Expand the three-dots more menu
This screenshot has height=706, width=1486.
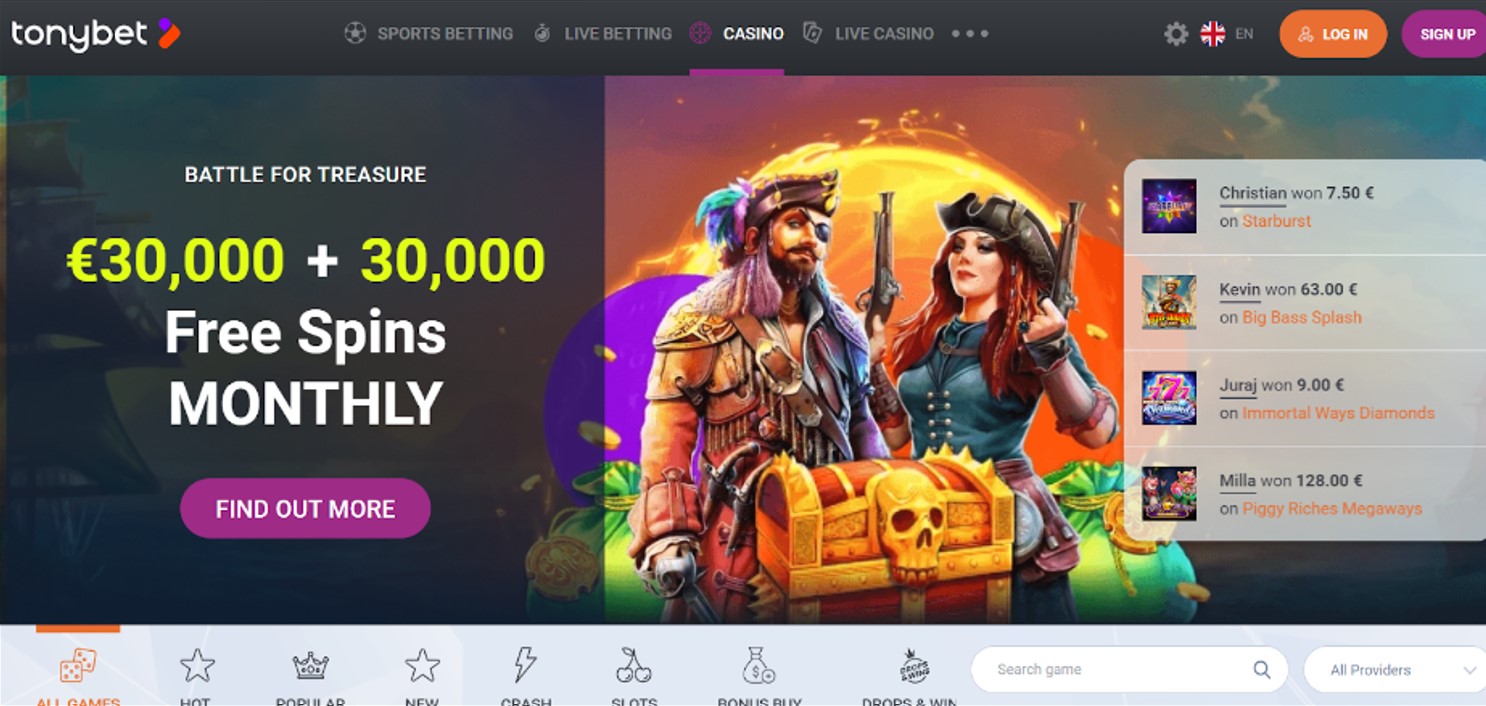(969, 34)
